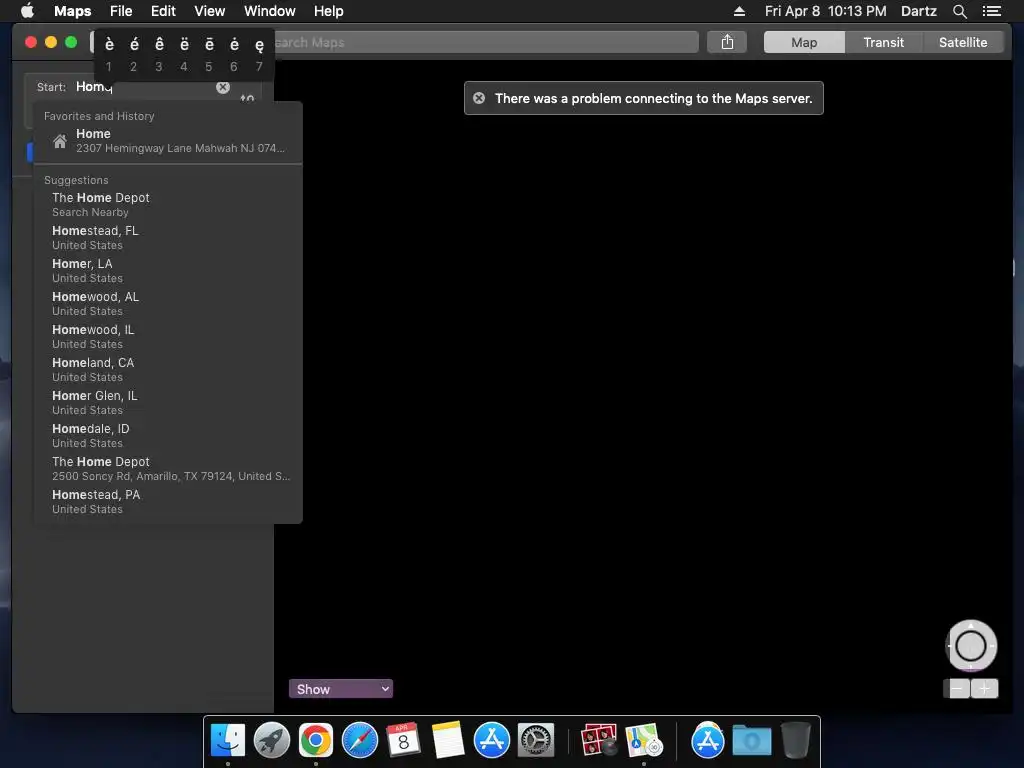
Task: Open Photo Booth from the Dock
Action: [599, 741]
